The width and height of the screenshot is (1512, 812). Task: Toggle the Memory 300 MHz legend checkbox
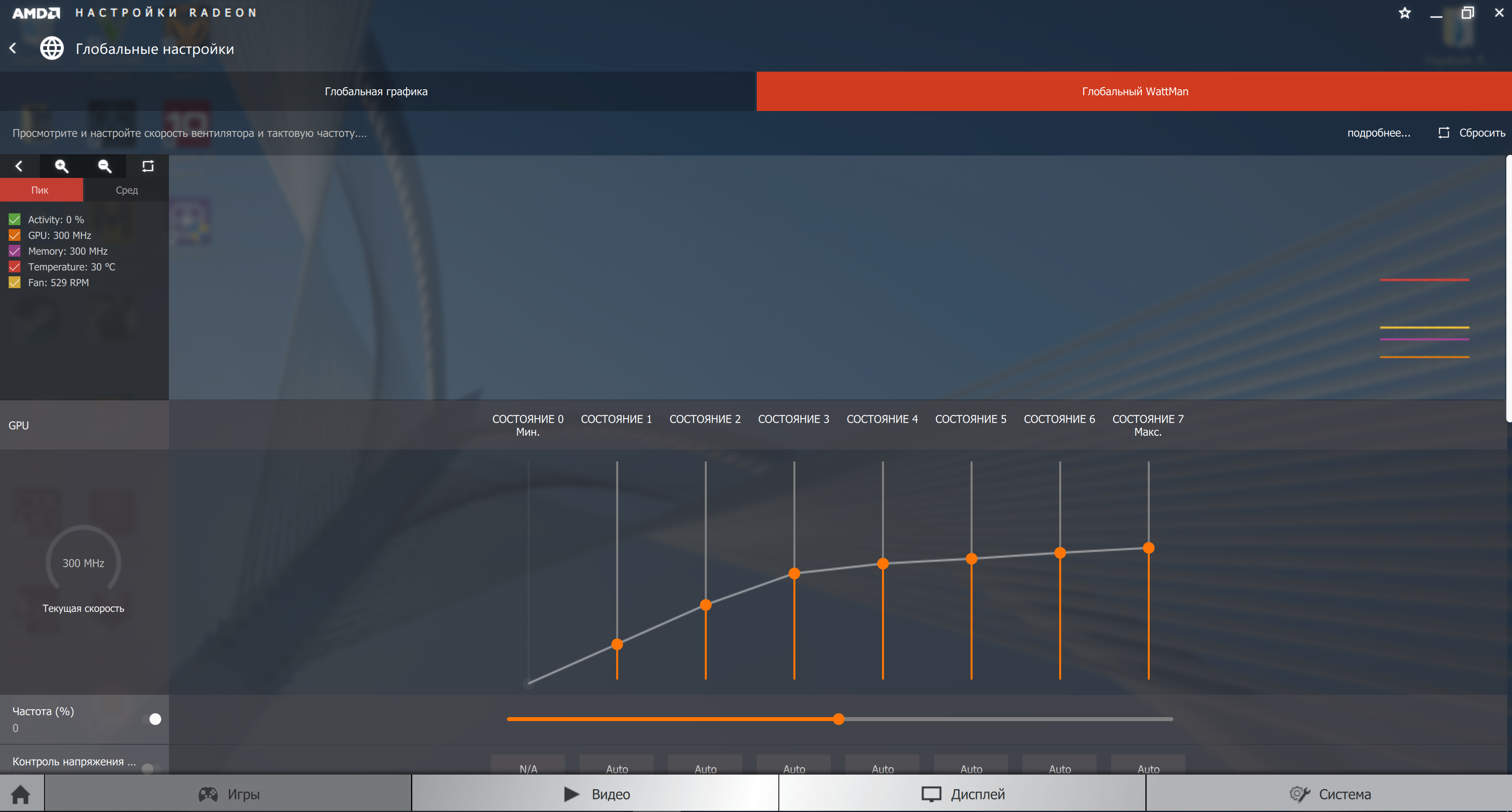click(15, 251)
